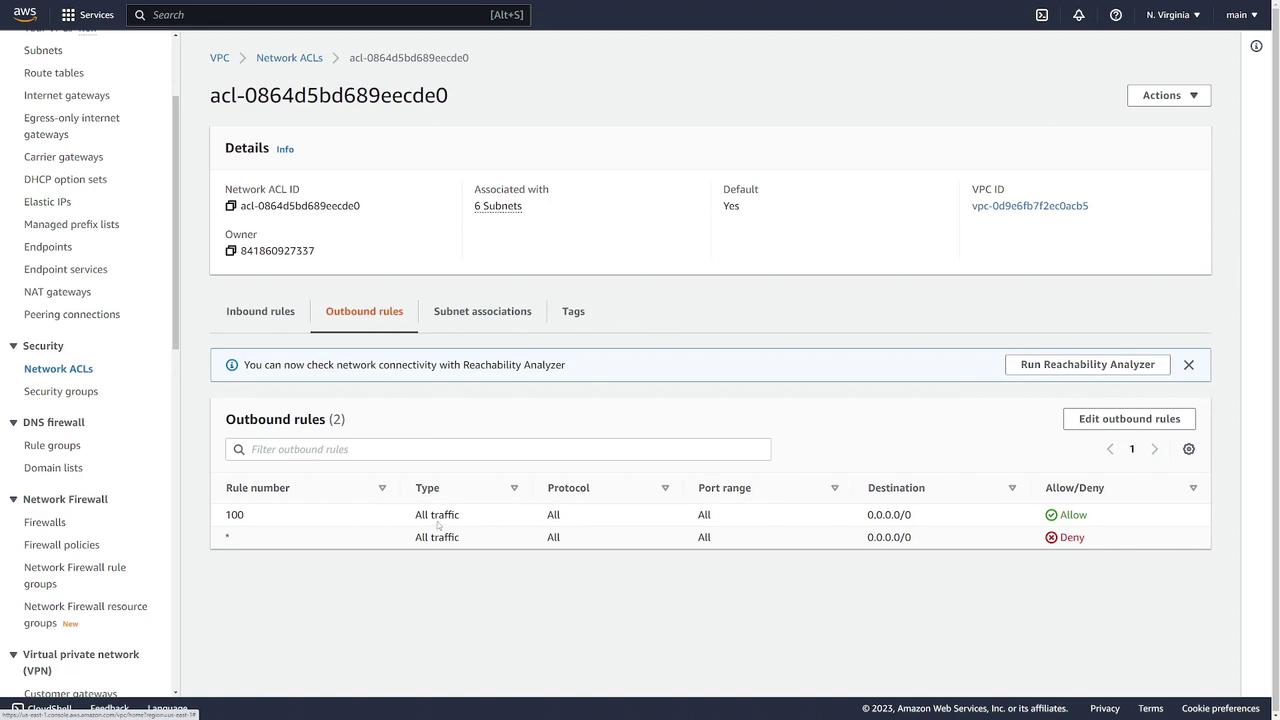Switch to the Inbound rules tab
The image size is (1280, 720).
[260, 311]
